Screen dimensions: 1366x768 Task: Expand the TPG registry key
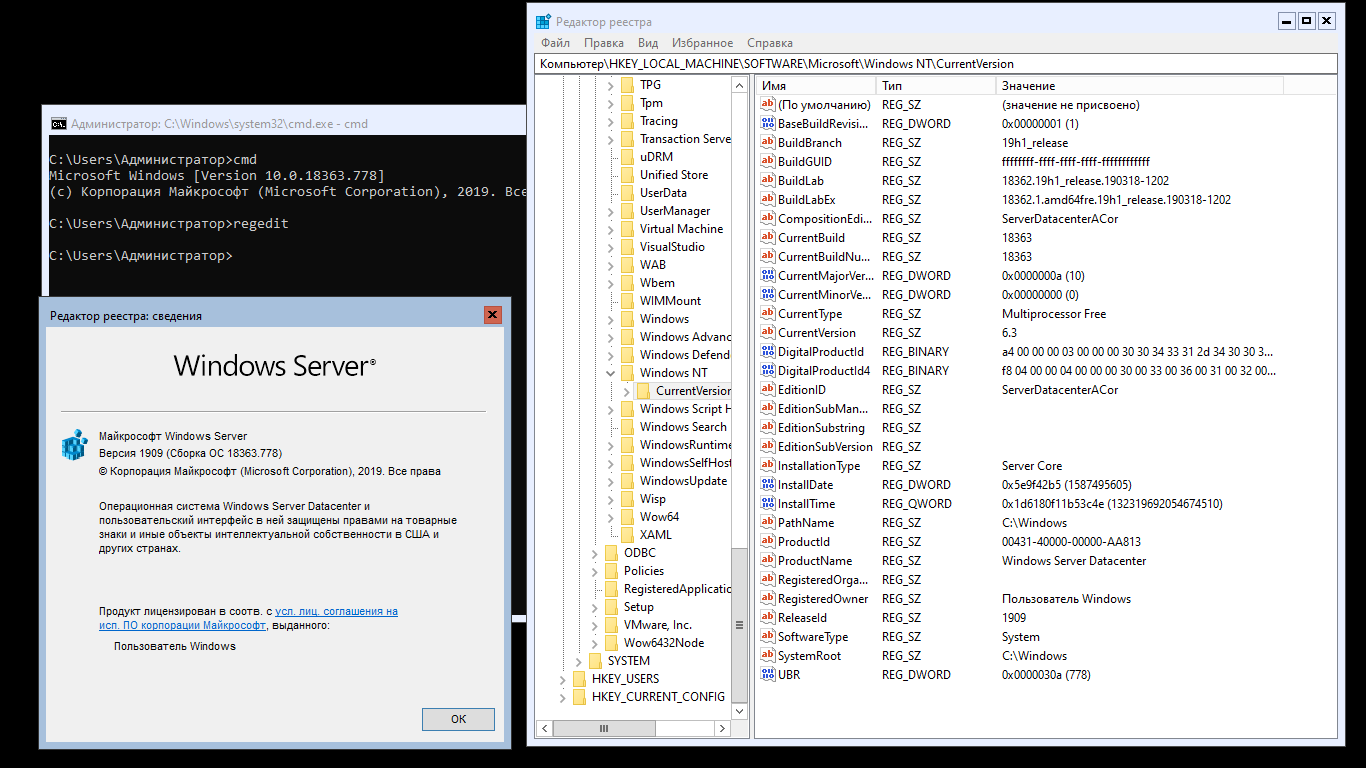tap(611, 85)
